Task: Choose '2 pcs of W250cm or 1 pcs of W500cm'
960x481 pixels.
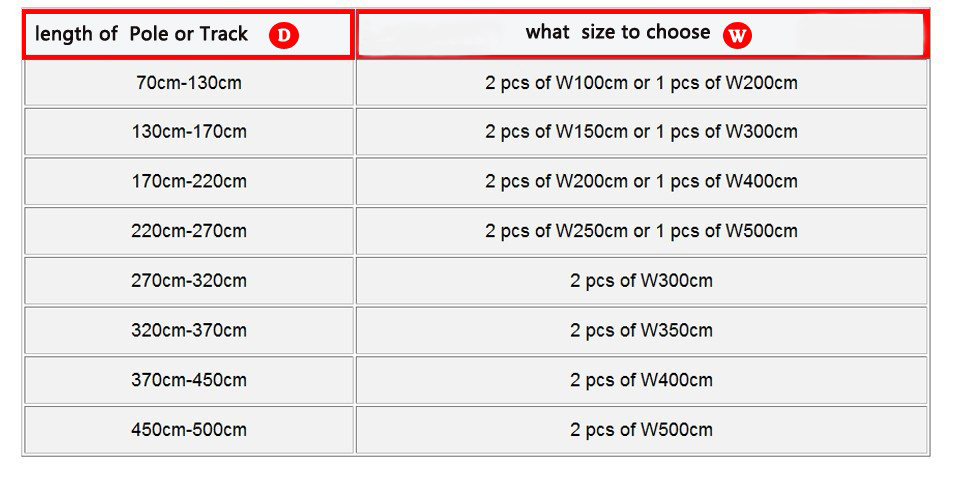Action: coord(641,231)
